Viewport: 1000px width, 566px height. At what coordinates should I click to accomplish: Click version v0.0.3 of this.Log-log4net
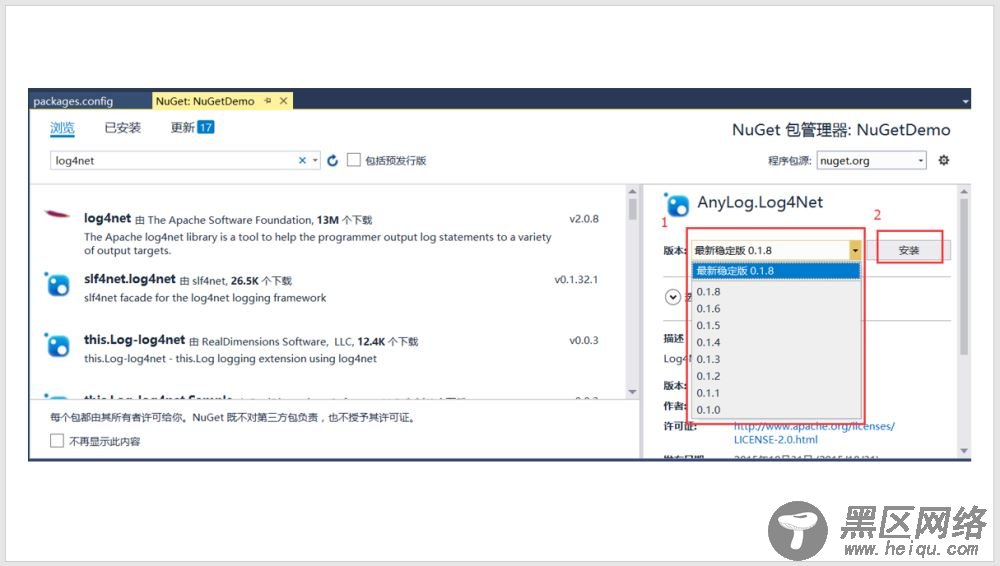pyautogui.click(x=584, y=340)
